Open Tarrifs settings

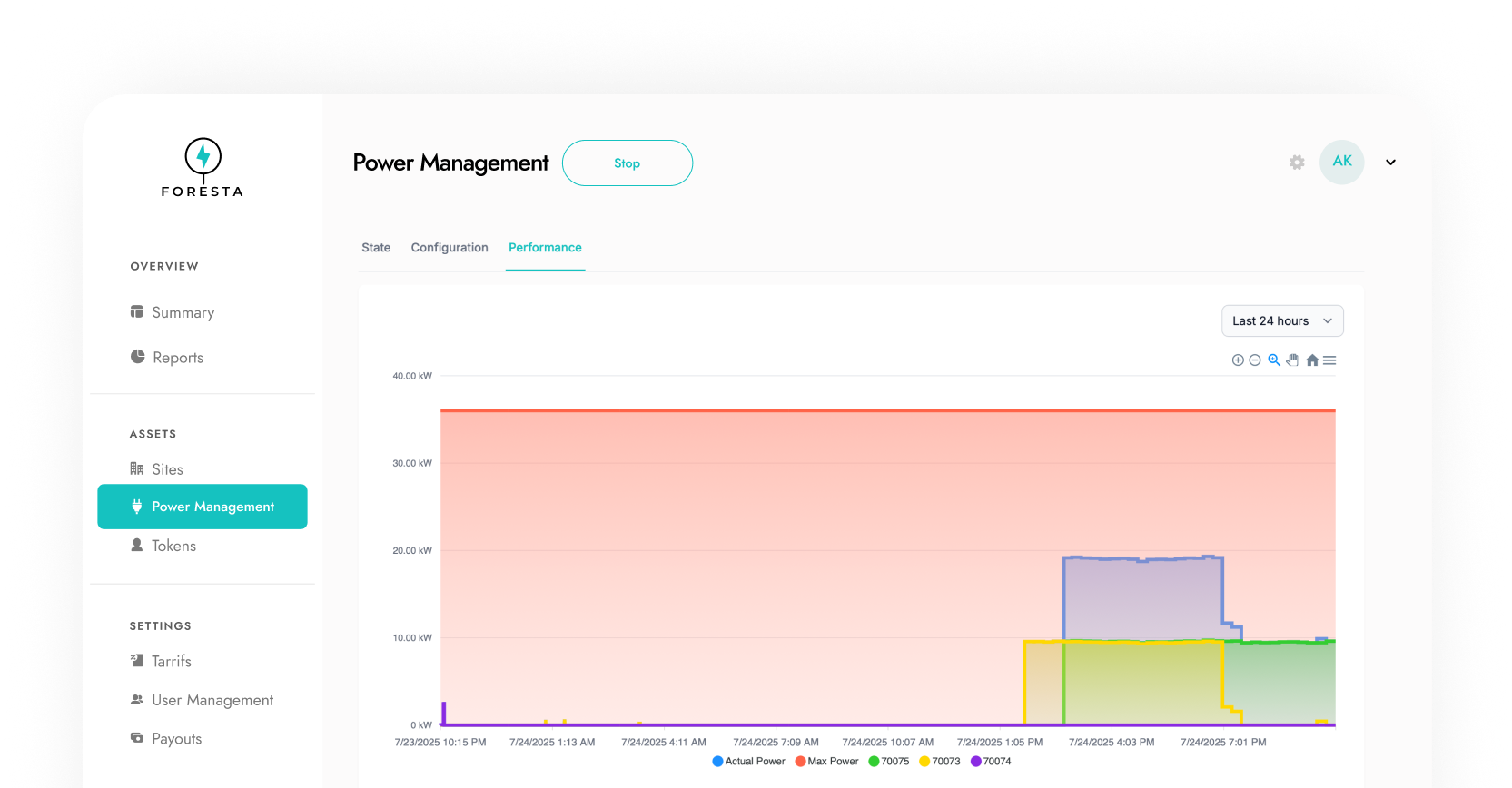172,661
